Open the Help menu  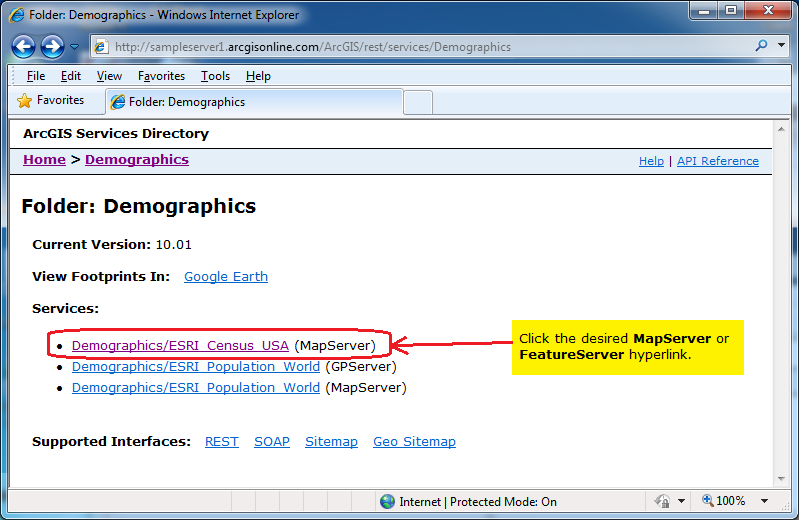258,76
